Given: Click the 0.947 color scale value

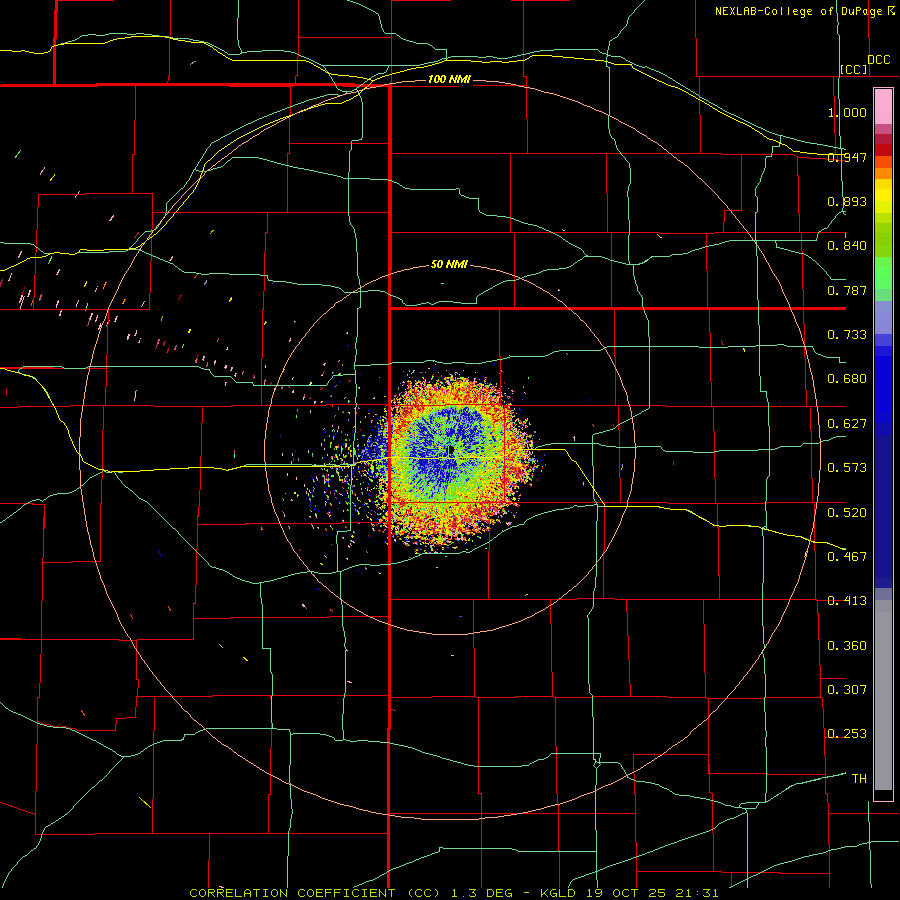Looking at the screenshot, I should coord(847,157).
